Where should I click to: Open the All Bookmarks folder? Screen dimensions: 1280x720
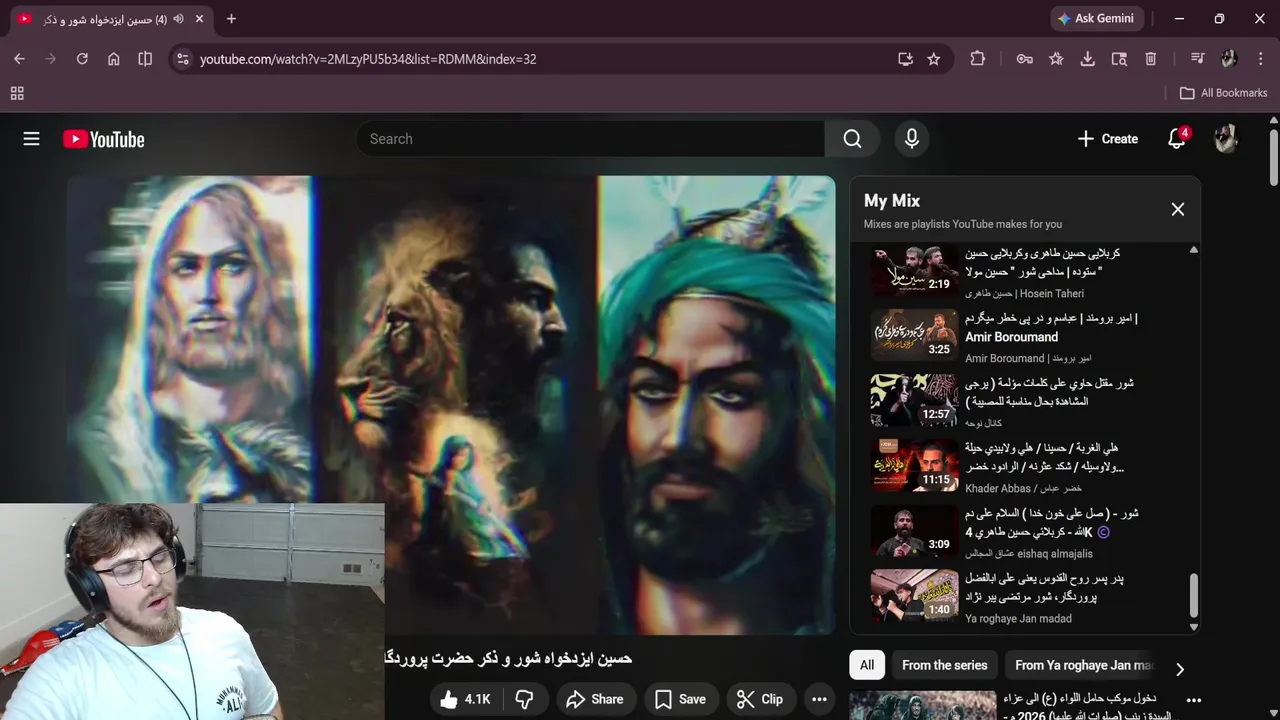coord(1223,93)
